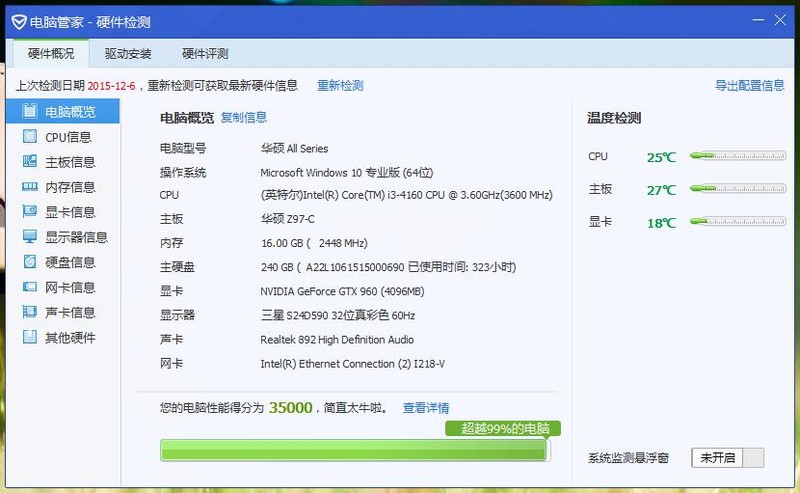Click the 27℃ motherboard temperature reading

(661, 190)
